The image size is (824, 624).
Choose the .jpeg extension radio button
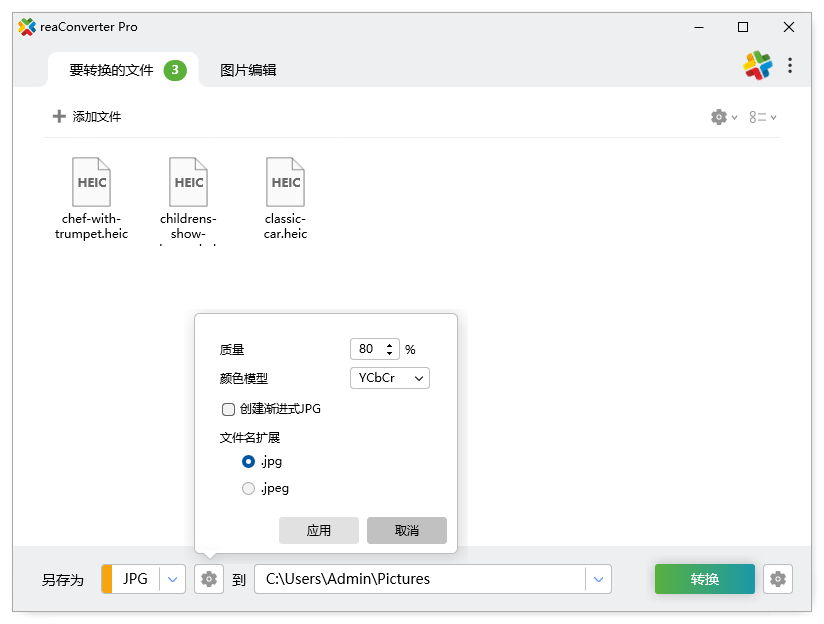pyautogui.click(x=249, y=489)
